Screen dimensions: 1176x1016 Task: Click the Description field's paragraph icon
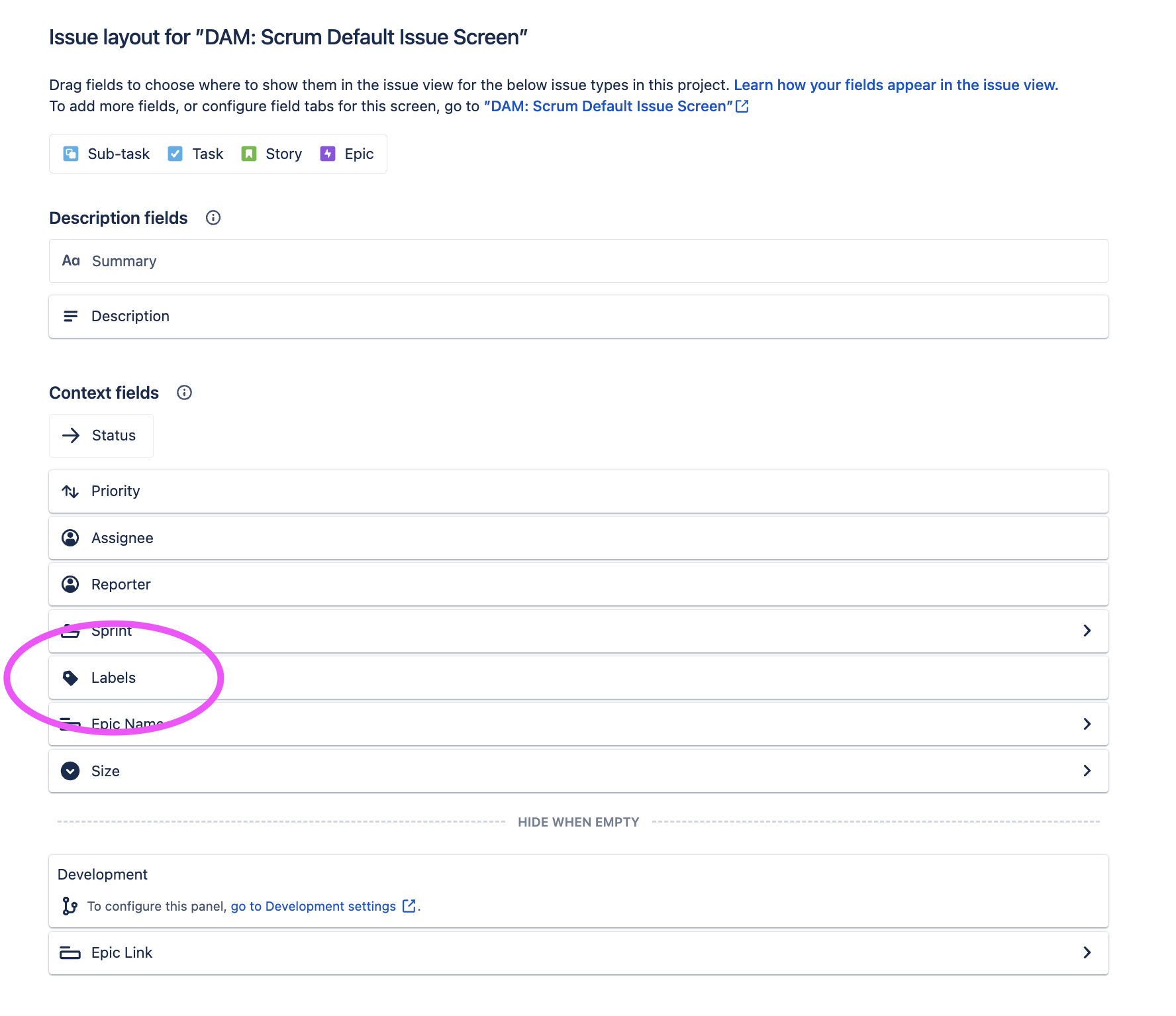pyautogui.click(x=71, y=316)
